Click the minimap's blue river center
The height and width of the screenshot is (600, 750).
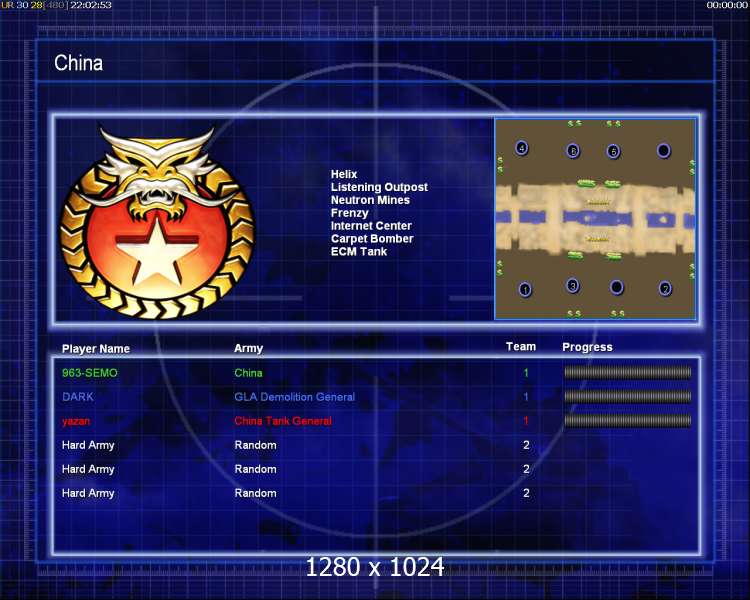597,219
